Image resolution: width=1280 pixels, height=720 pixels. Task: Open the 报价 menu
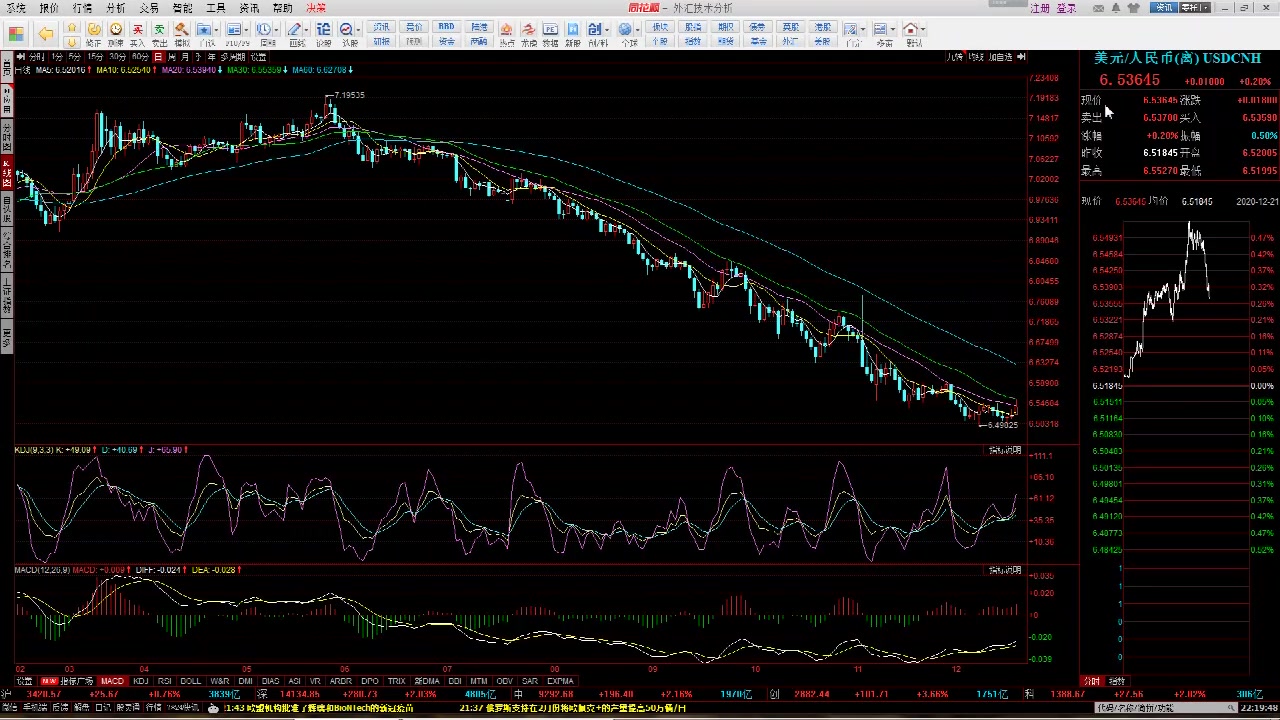click(x=49, y=8)
